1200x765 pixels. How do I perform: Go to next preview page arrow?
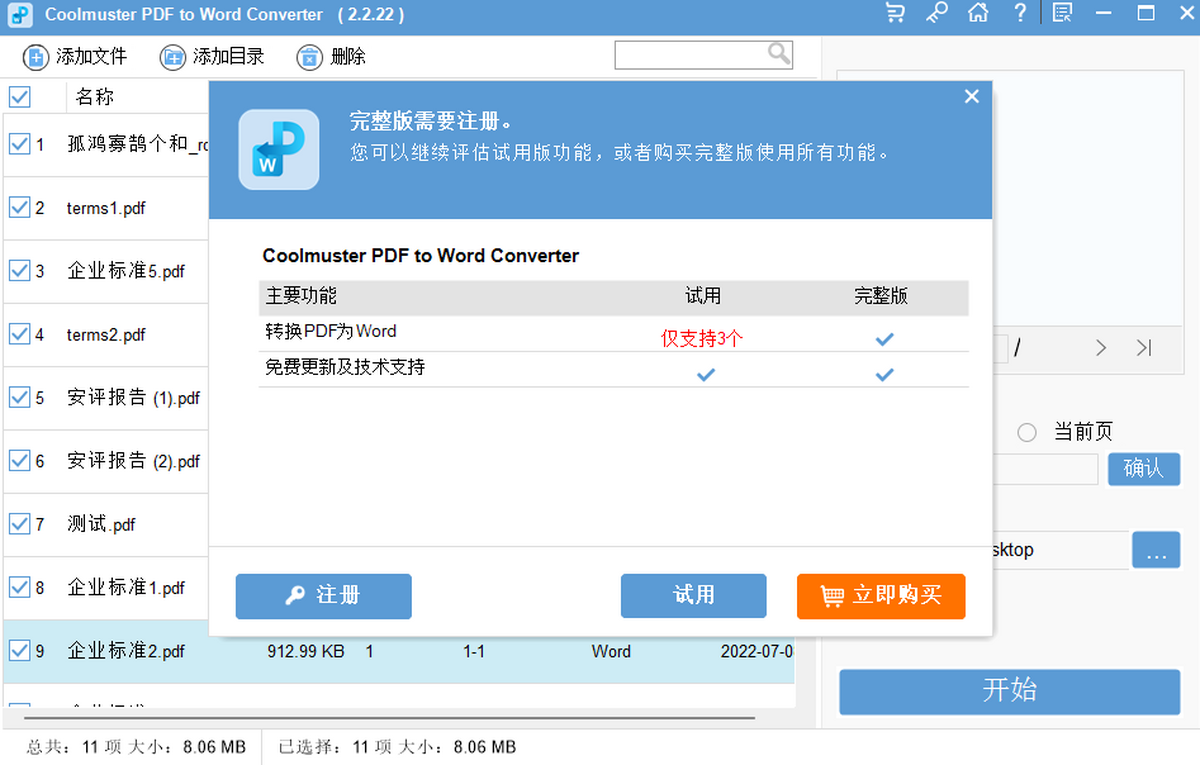(1101, 348)
